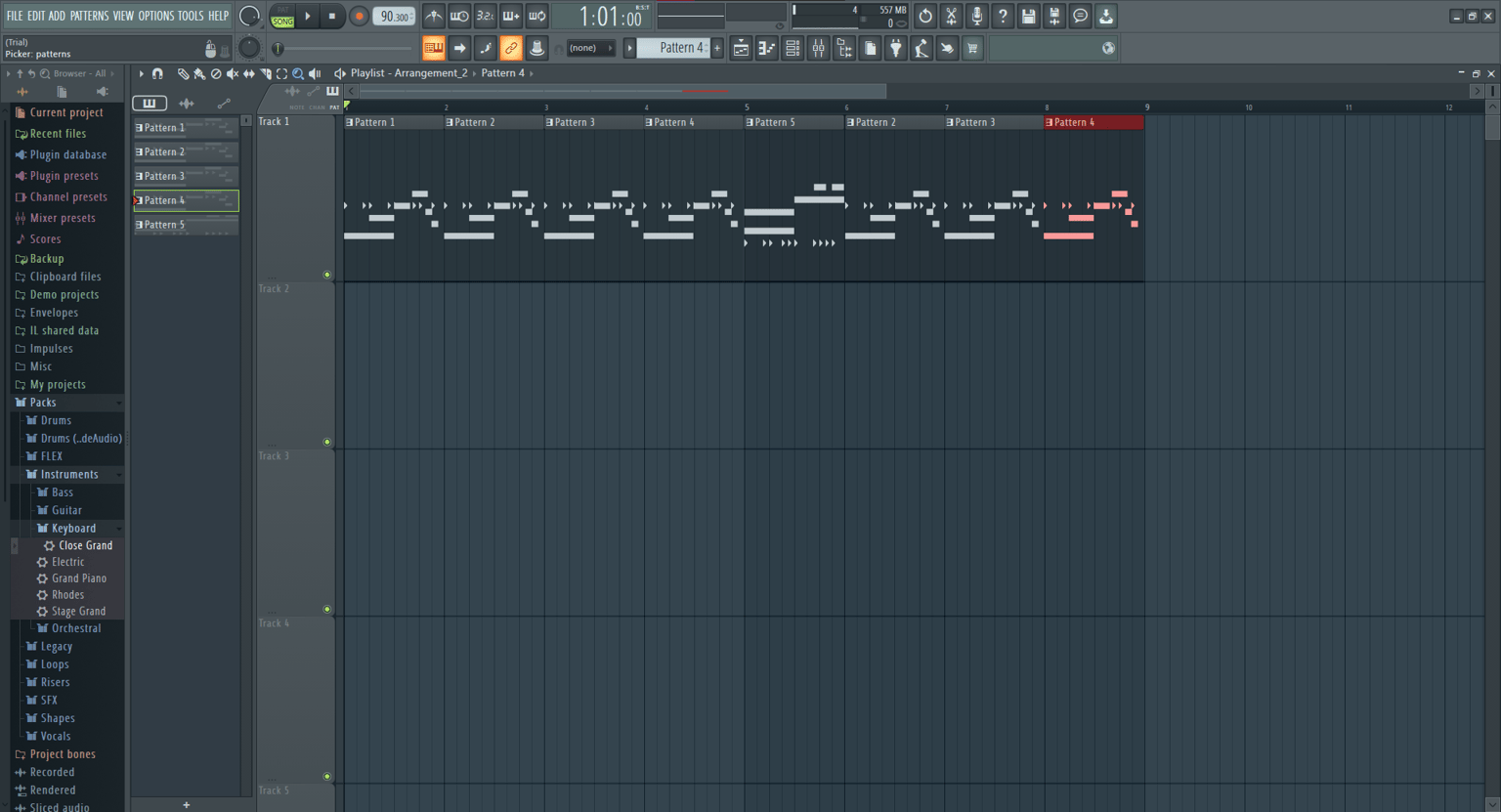Open the Piano roll from the toolbar

click(x=767, y=48)
